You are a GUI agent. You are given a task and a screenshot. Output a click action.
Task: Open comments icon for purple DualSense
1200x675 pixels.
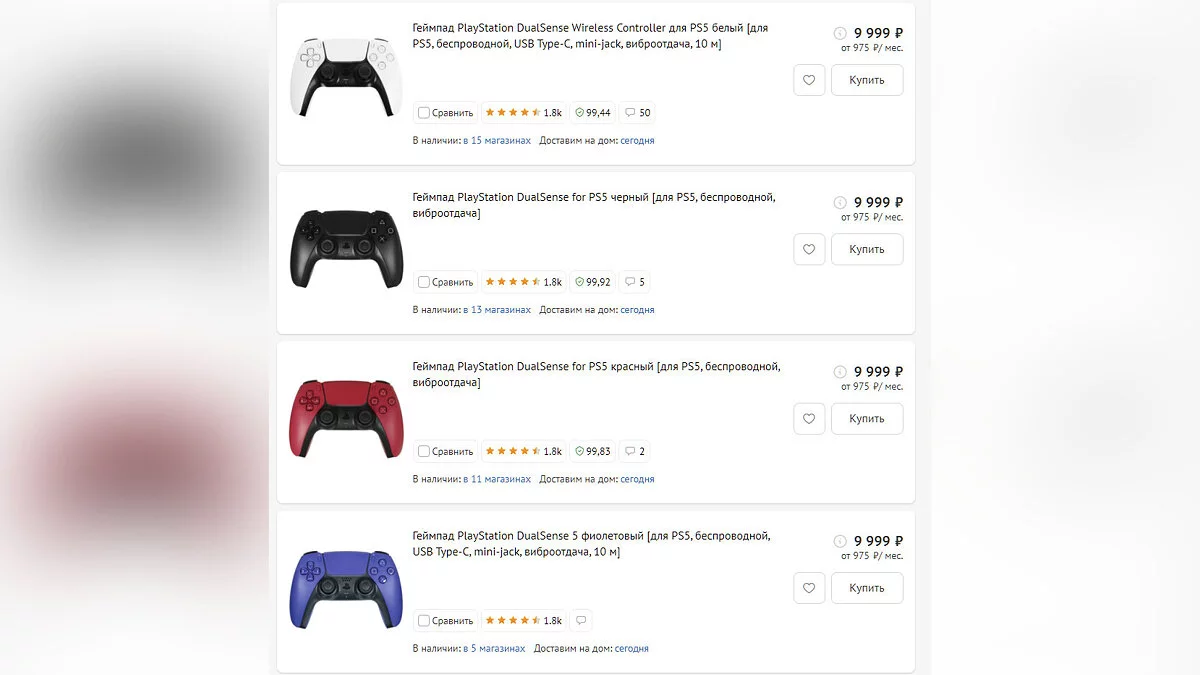click(580, 621)
